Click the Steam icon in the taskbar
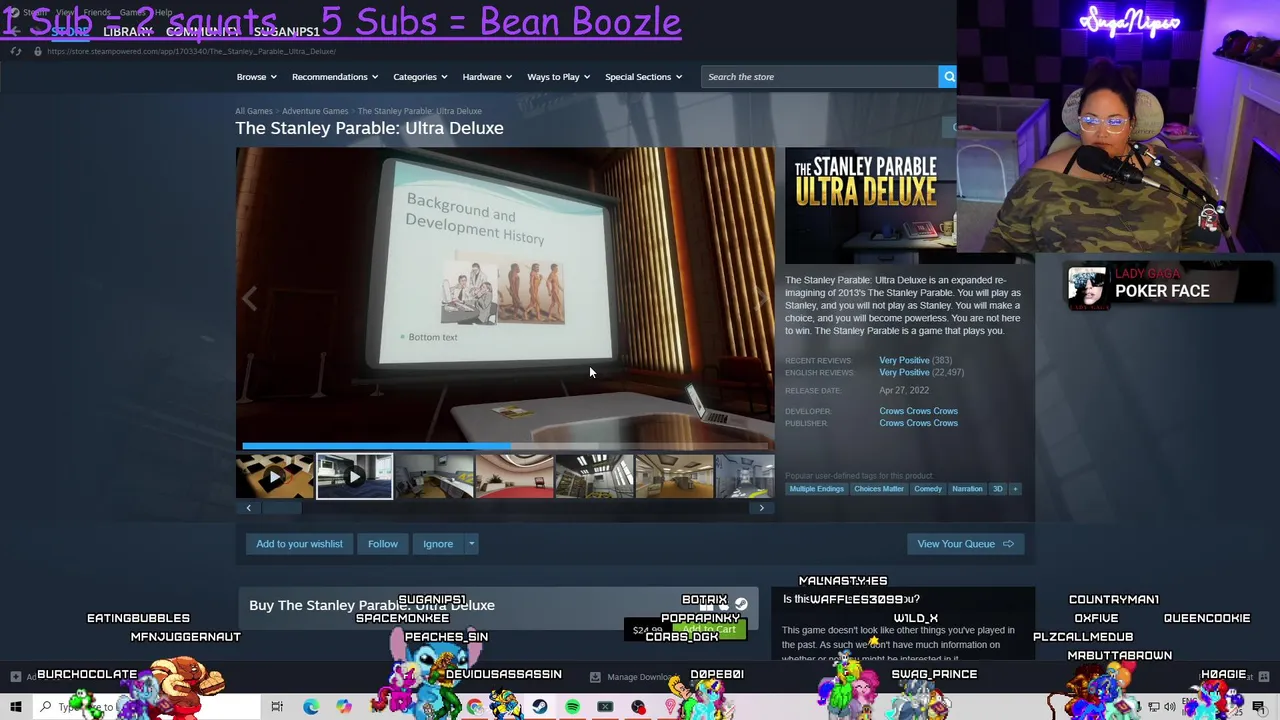Viewport: 1280px width, 720px height. pos(539,707)
